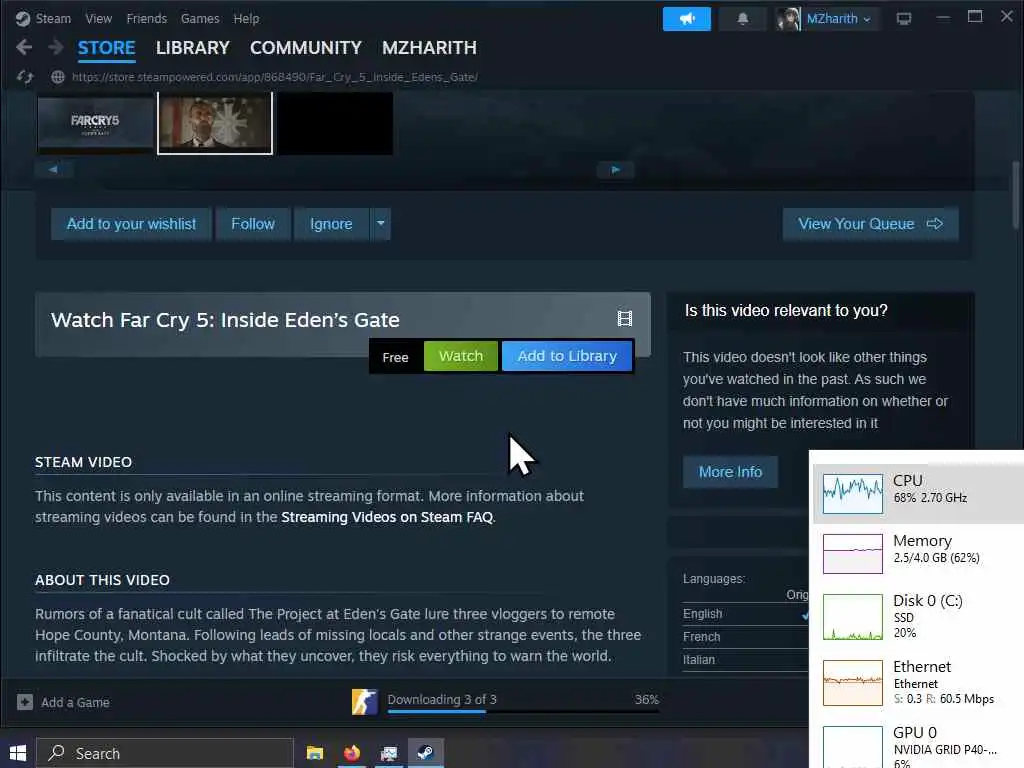Select the Far Cry 5 logo thumbnail

pos(95,123)
